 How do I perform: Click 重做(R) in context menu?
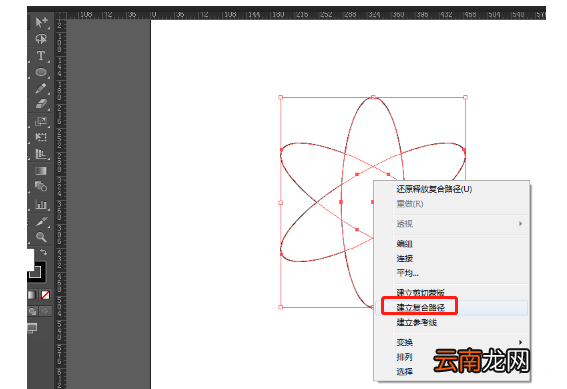(410, 204)
